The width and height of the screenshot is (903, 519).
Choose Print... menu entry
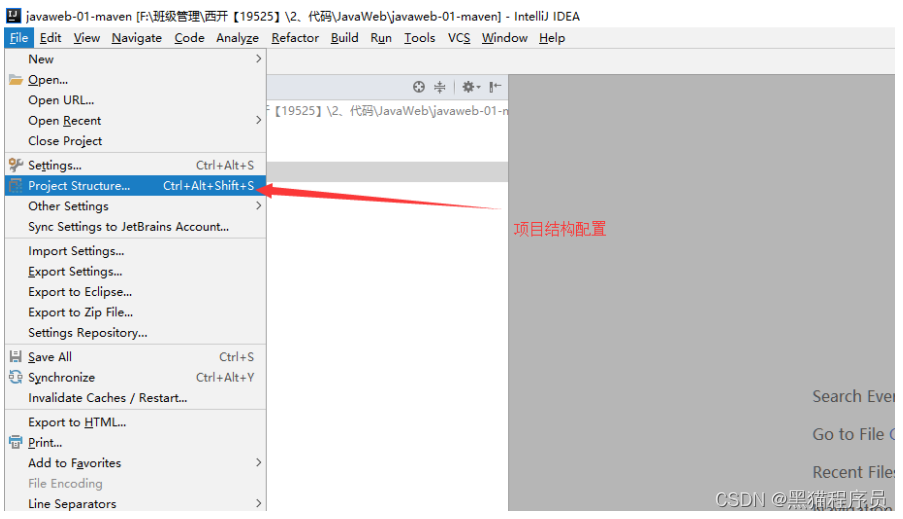(x=135, y=442)
